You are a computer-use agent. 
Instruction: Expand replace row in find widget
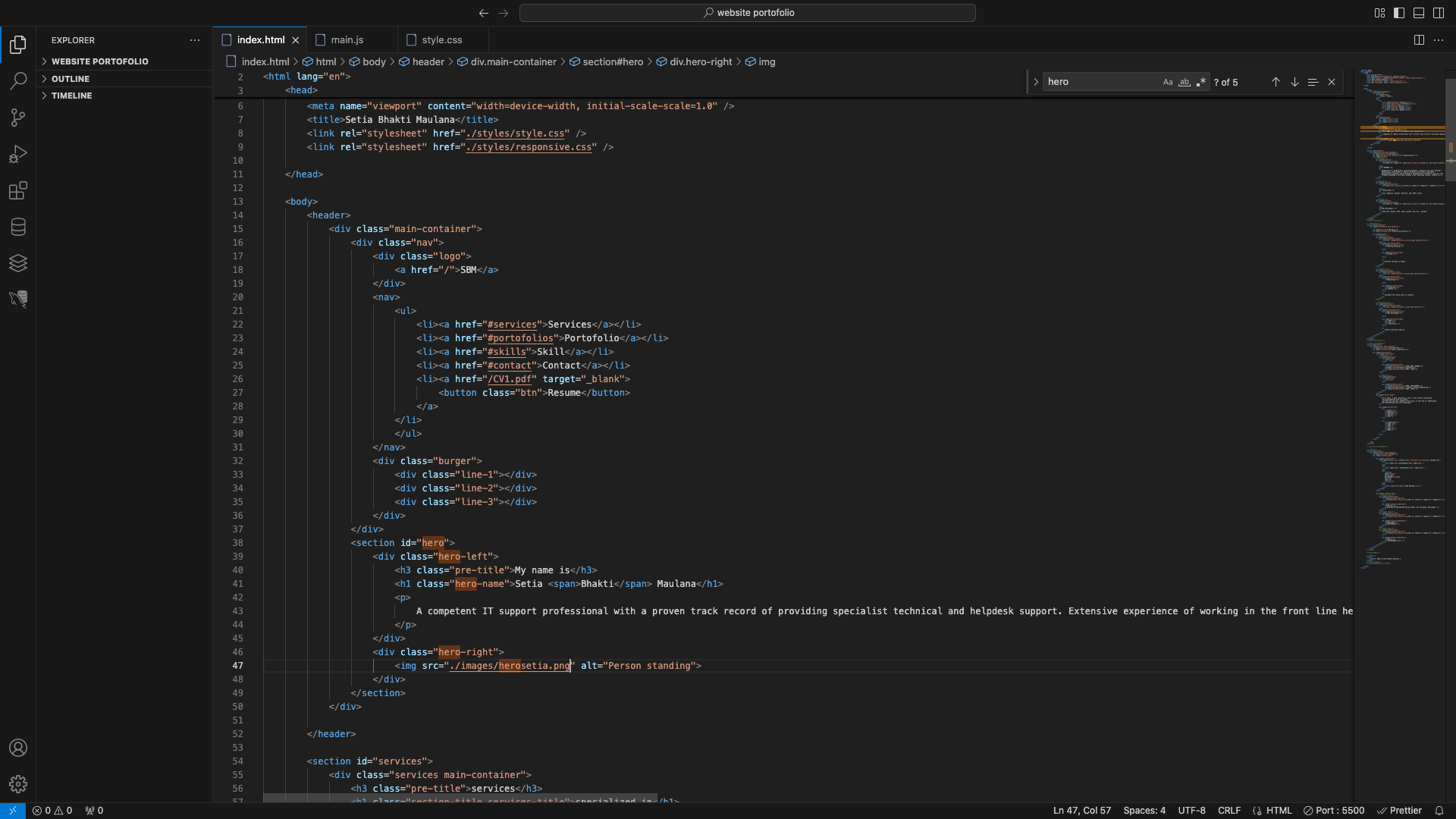tap(1036, 82)
